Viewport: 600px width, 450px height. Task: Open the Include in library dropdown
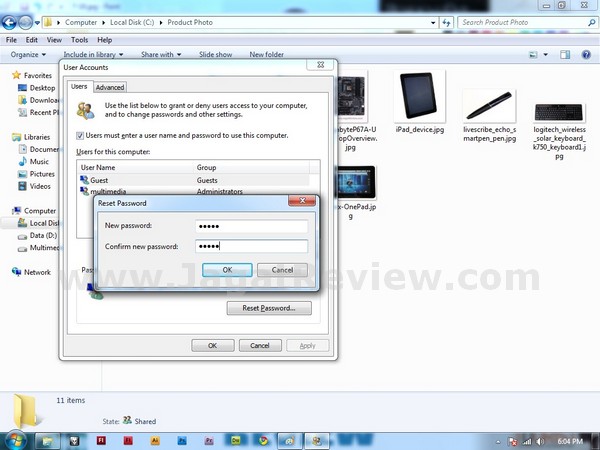(94, 55)
